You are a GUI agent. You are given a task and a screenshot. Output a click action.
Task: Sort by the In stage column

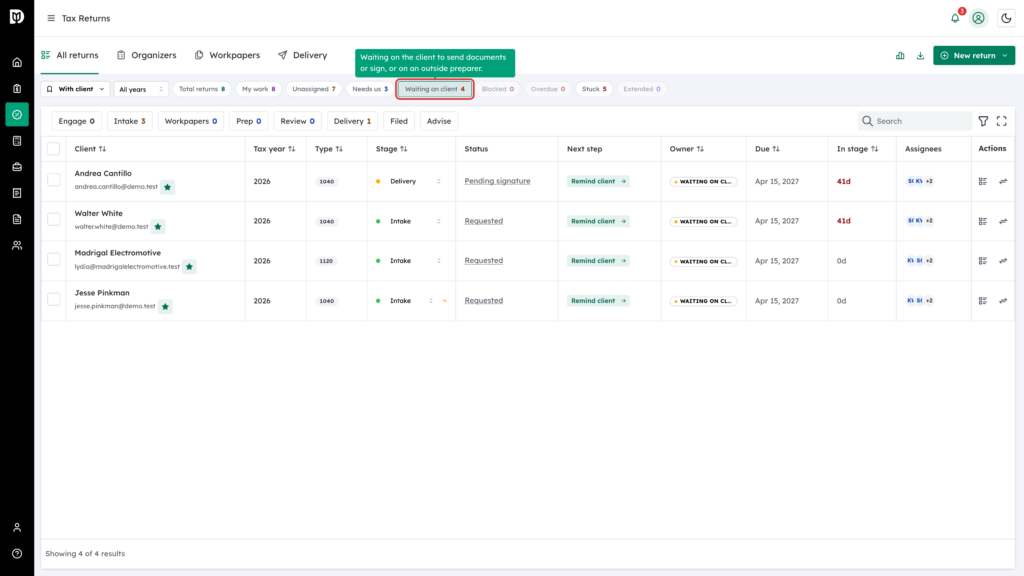pyautogui.click(x=857, y=149)
